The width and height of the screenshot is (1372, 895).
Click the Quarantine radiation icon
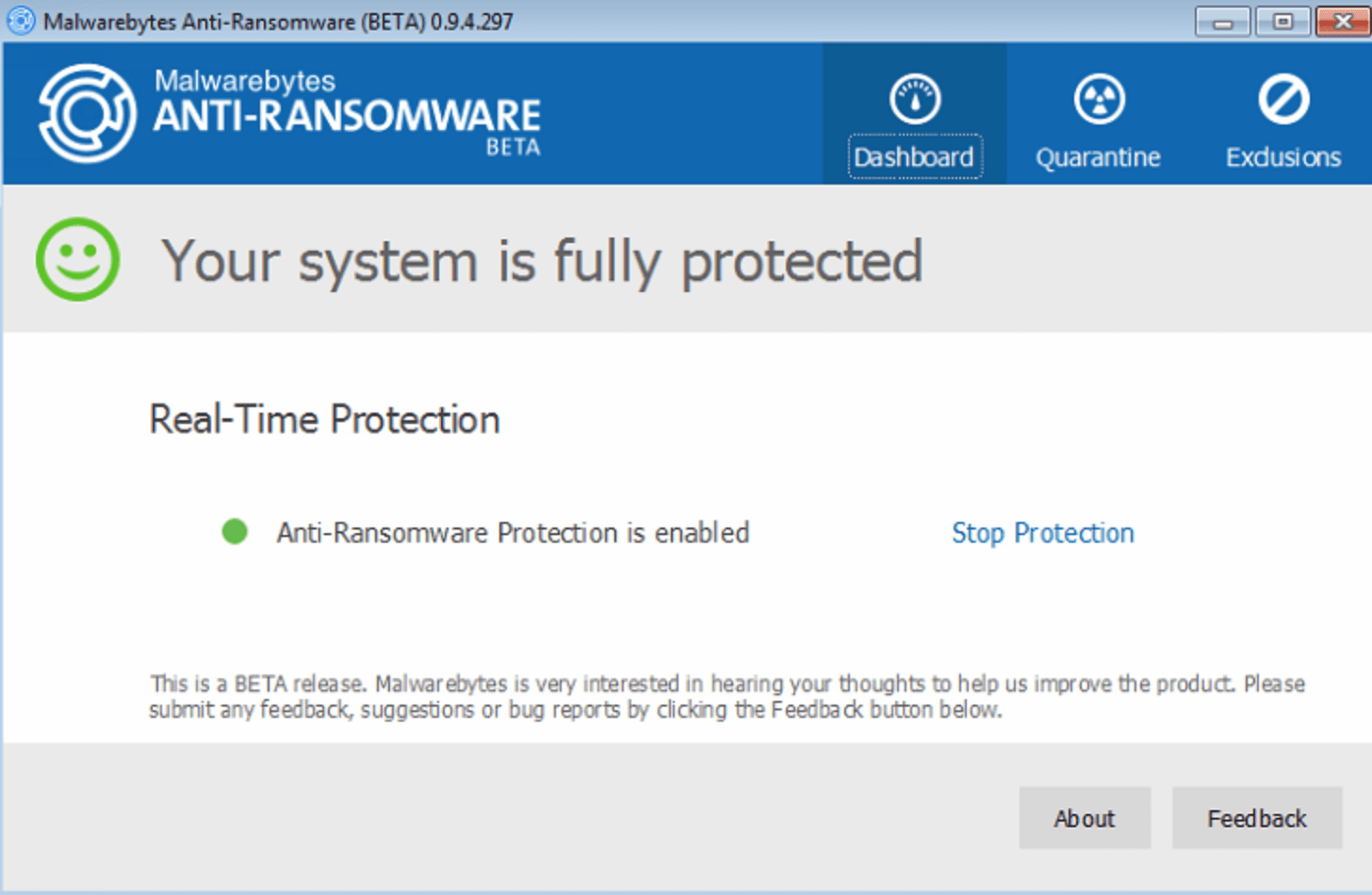1097,97
